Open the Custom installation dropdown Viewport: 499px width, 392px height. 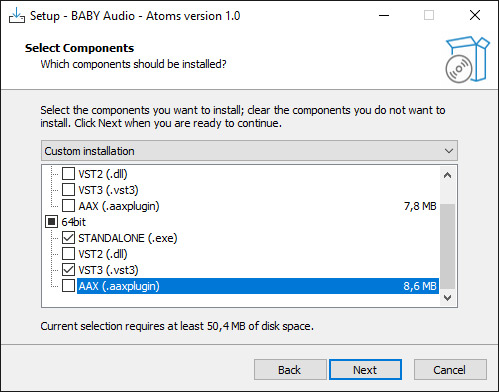pyautogui.click(x=249, y=151)
